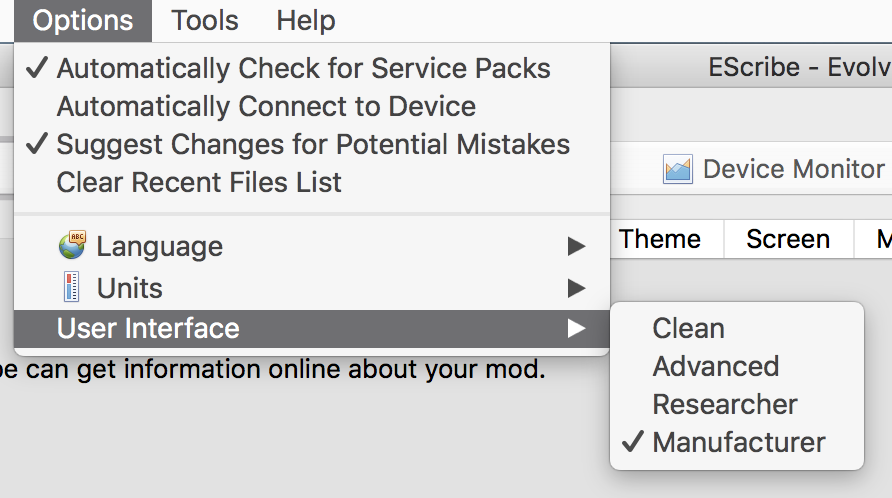
Task: Switch to the Screen tab
Action: [x=788, y=239]
